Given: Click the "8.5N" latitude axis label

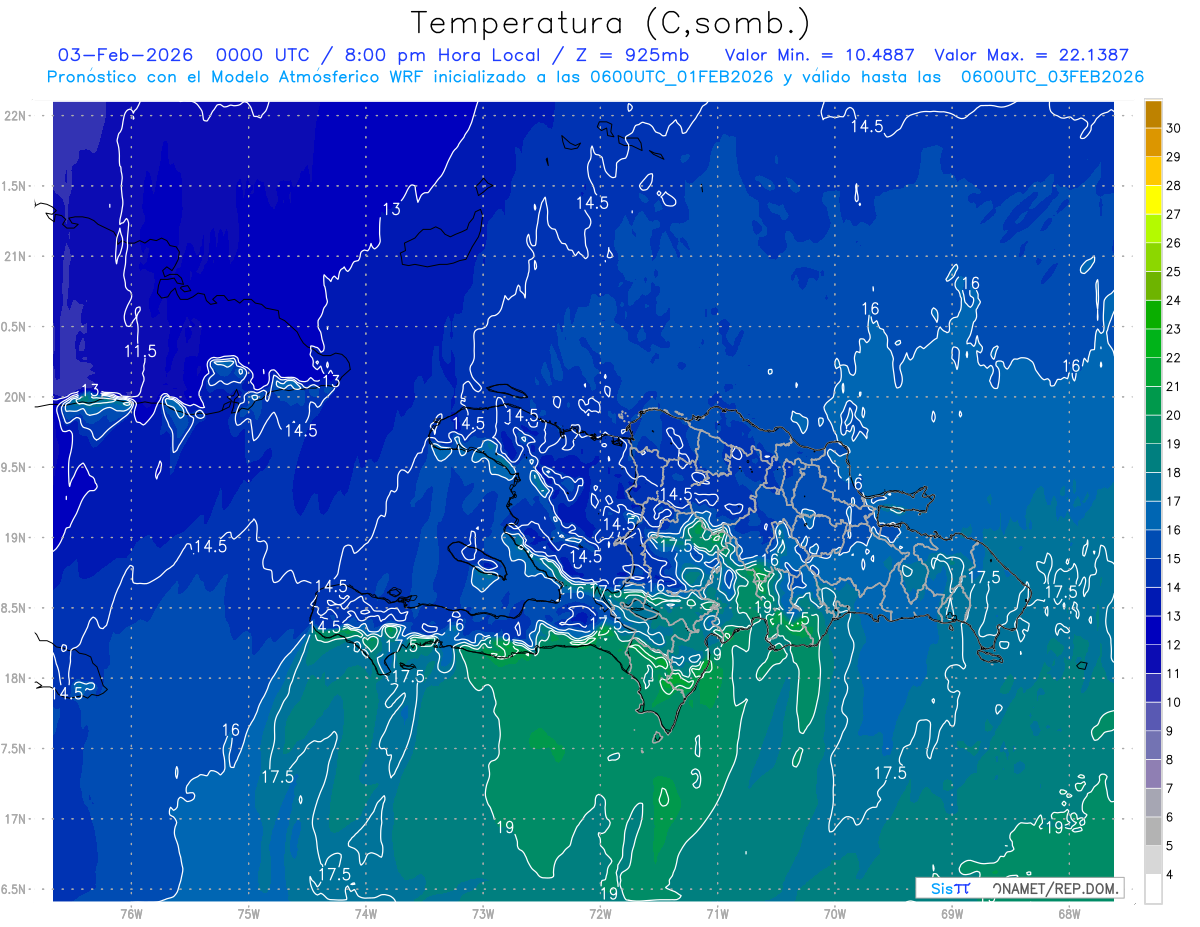Looking at the screenshot, I should pos(15,609).
